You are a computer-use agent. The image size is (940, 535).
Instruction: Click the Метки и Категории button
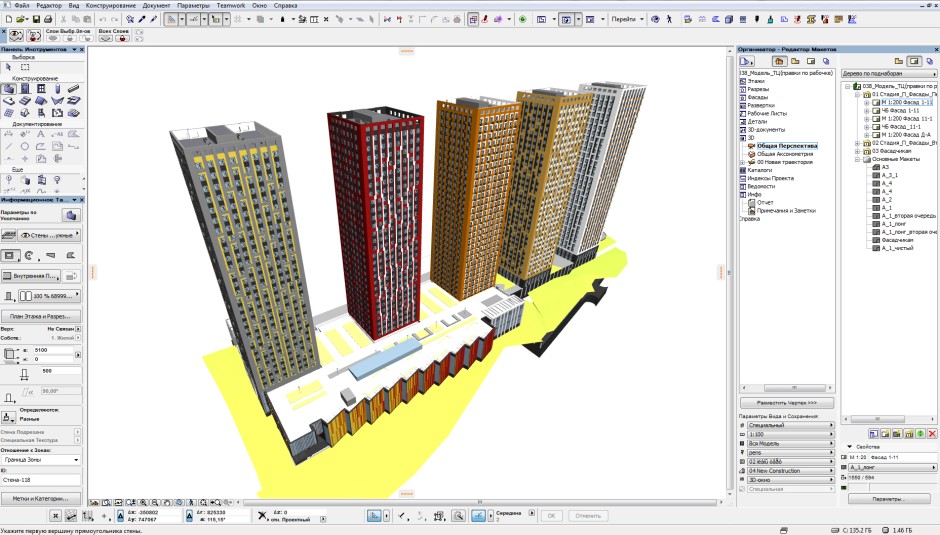tap(41, 498)
